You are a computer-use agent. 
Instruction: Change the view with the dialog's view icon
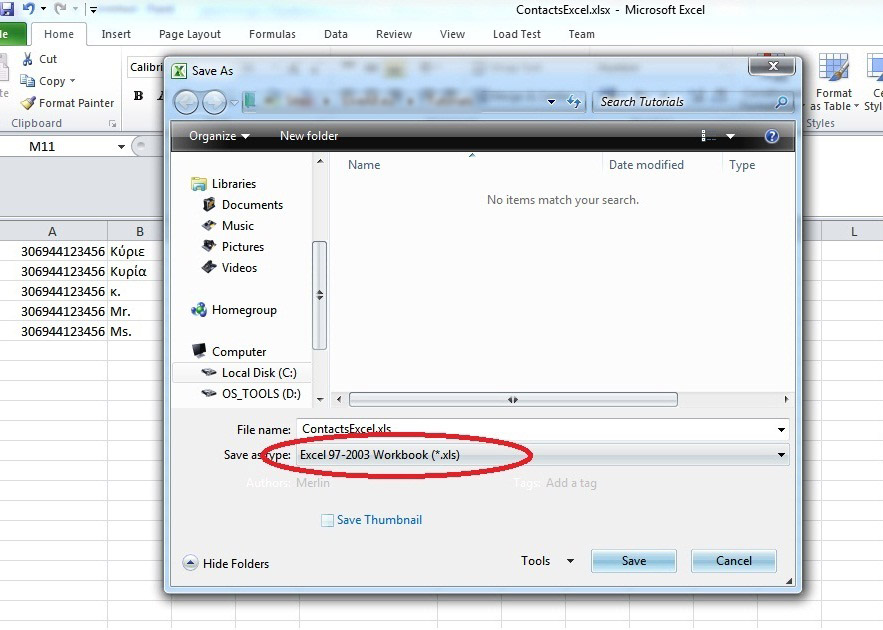point(708,136)
